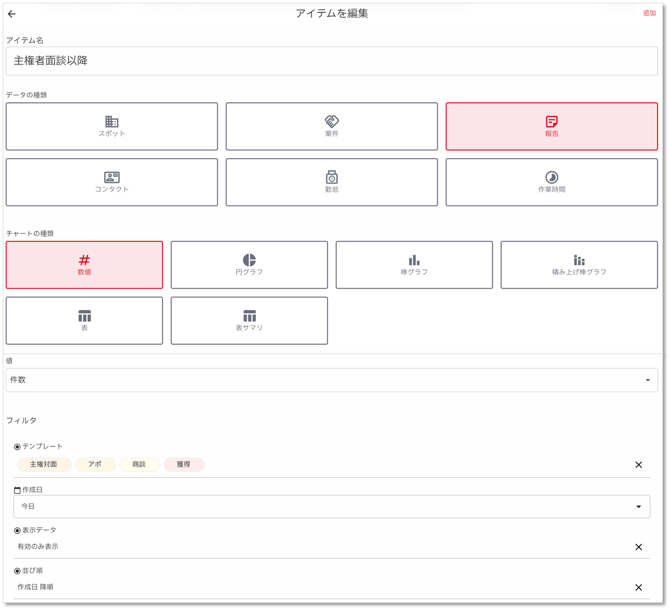670x610 pixels.
Task: Select the 積み上げ棒グラフ chart type
Action: [579, 265]
